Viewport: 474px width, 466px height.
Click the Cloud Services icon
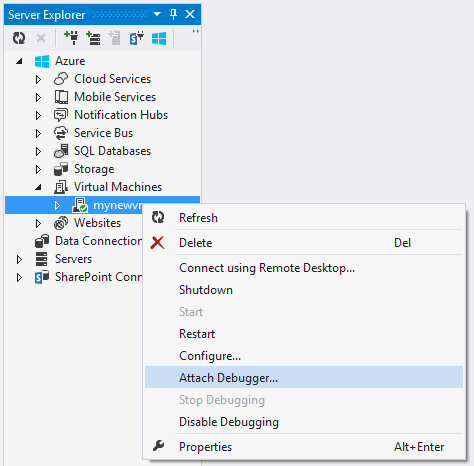click(x=61, y=79)
